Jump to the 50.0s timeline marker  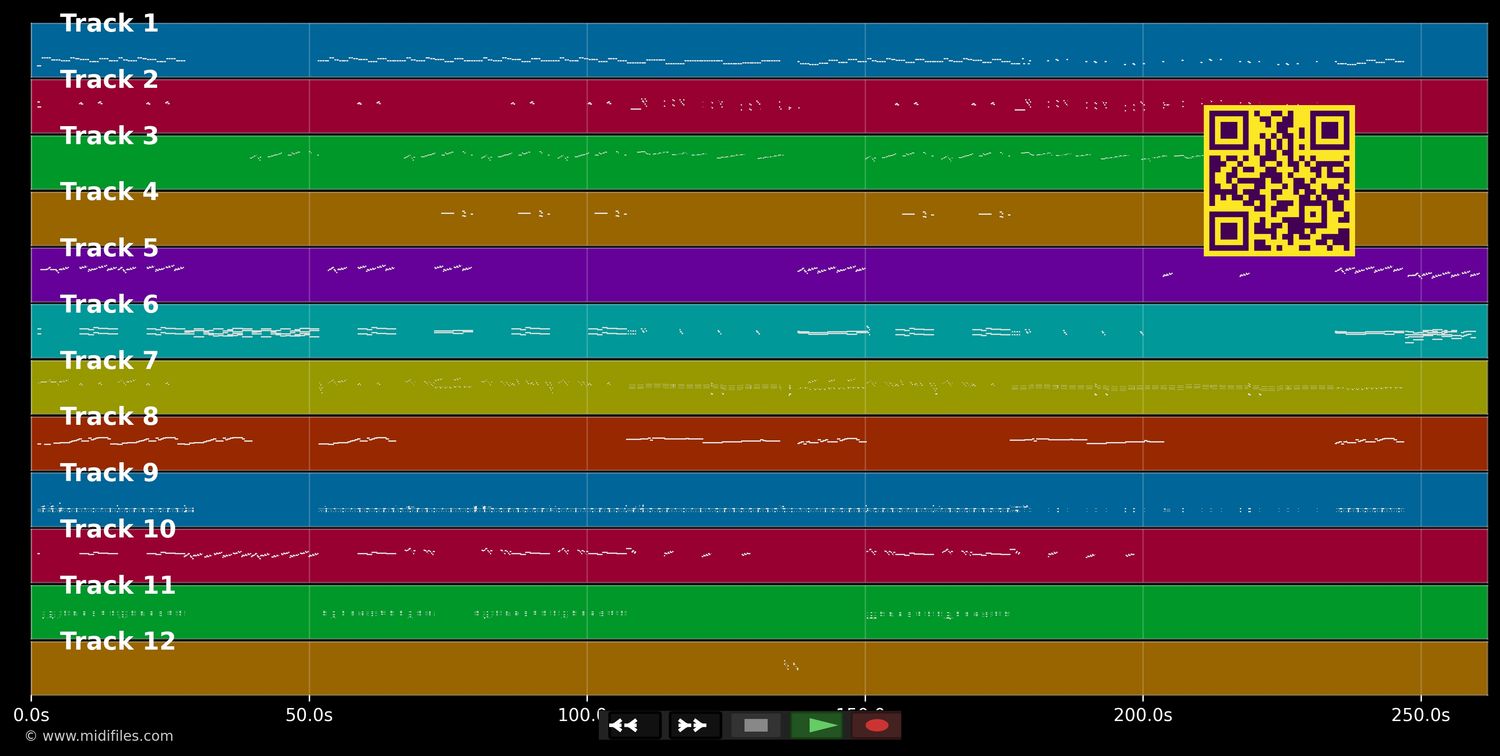[x=309, y=715]
